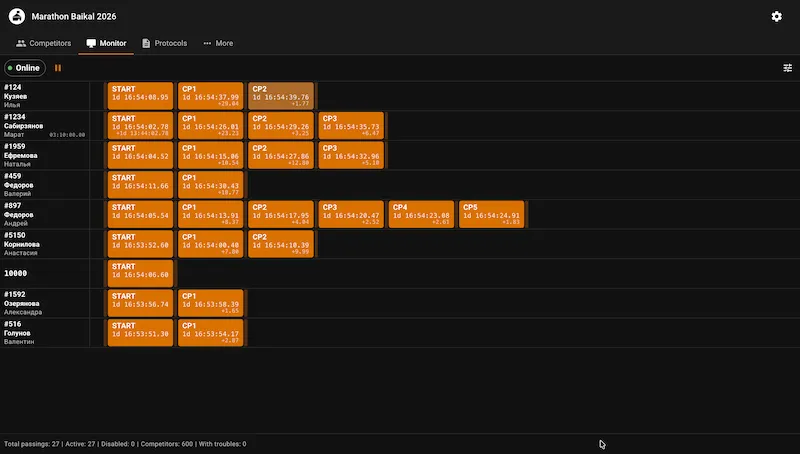Select competitor #124 Кузяев row label
This screenshot has width=800, height=454.
(45, 96)
